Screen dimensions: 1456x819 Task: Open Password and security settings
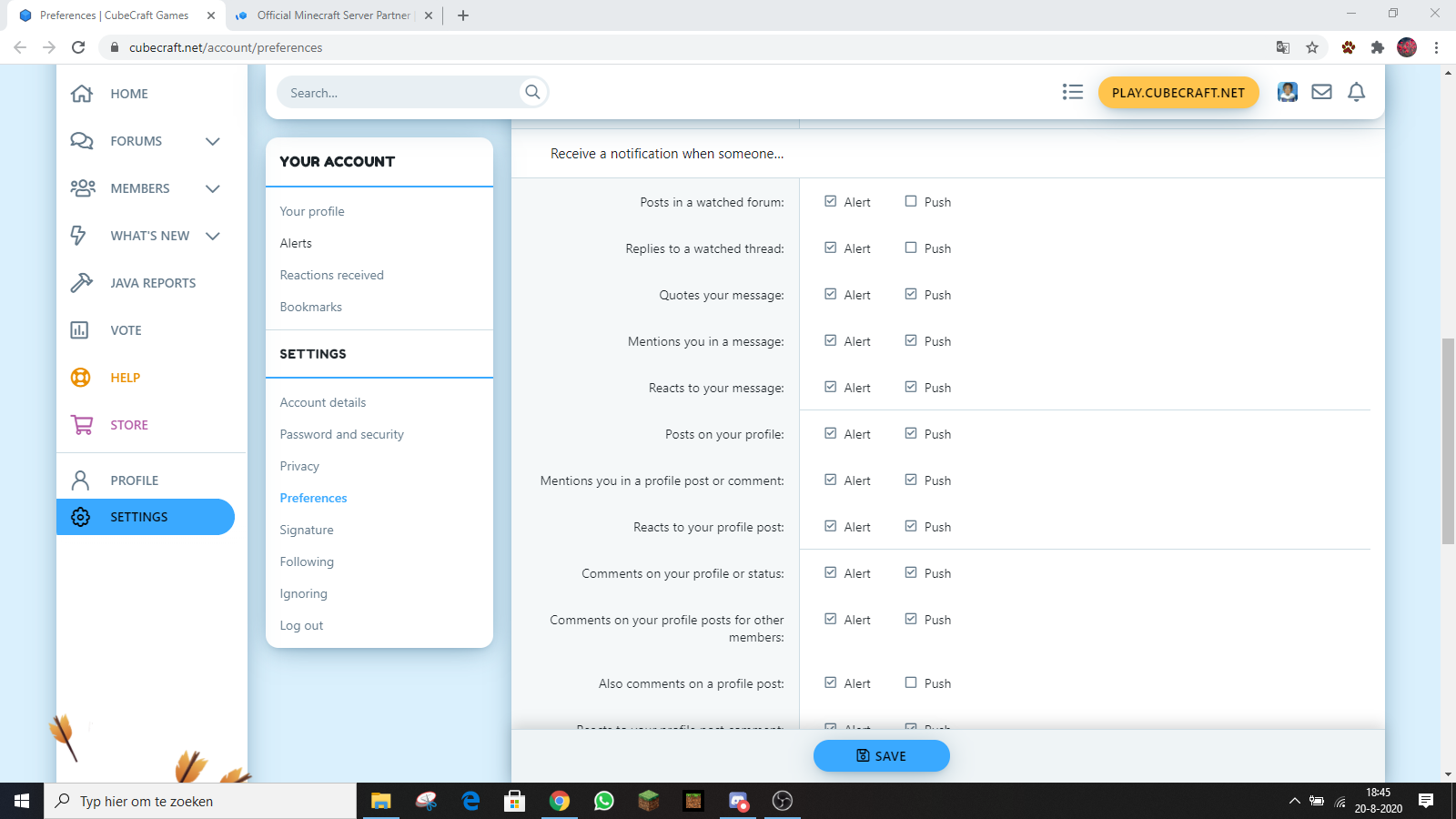pyautogui.click(x=342, y=434)
